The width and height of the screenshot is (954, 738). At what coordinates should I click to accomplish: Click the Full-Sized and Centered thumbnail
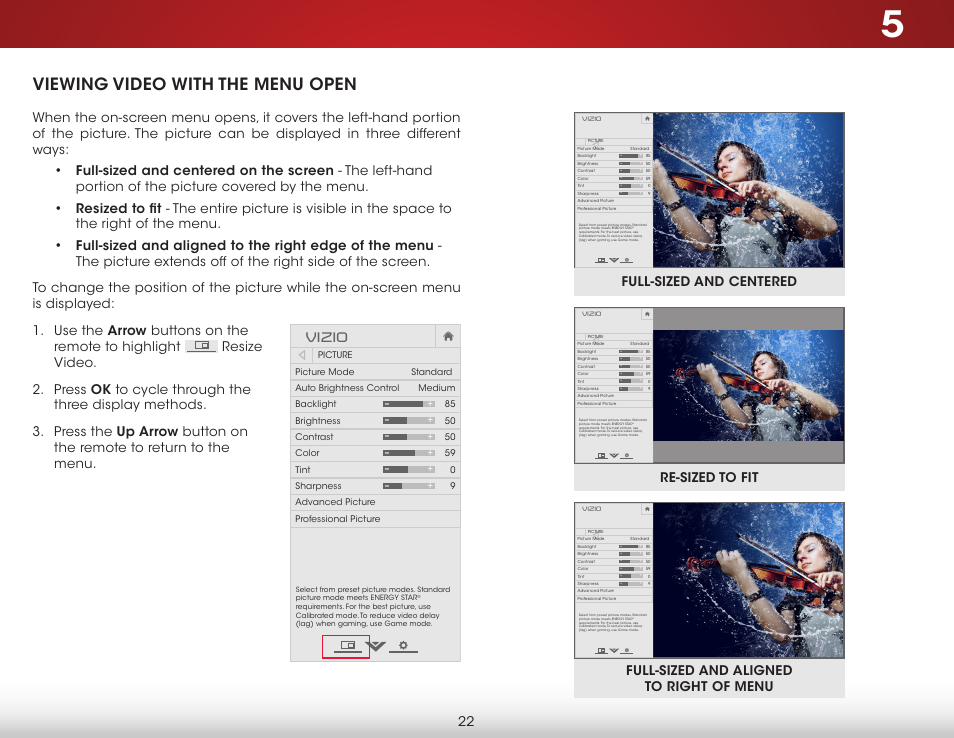tap(709, 190)
